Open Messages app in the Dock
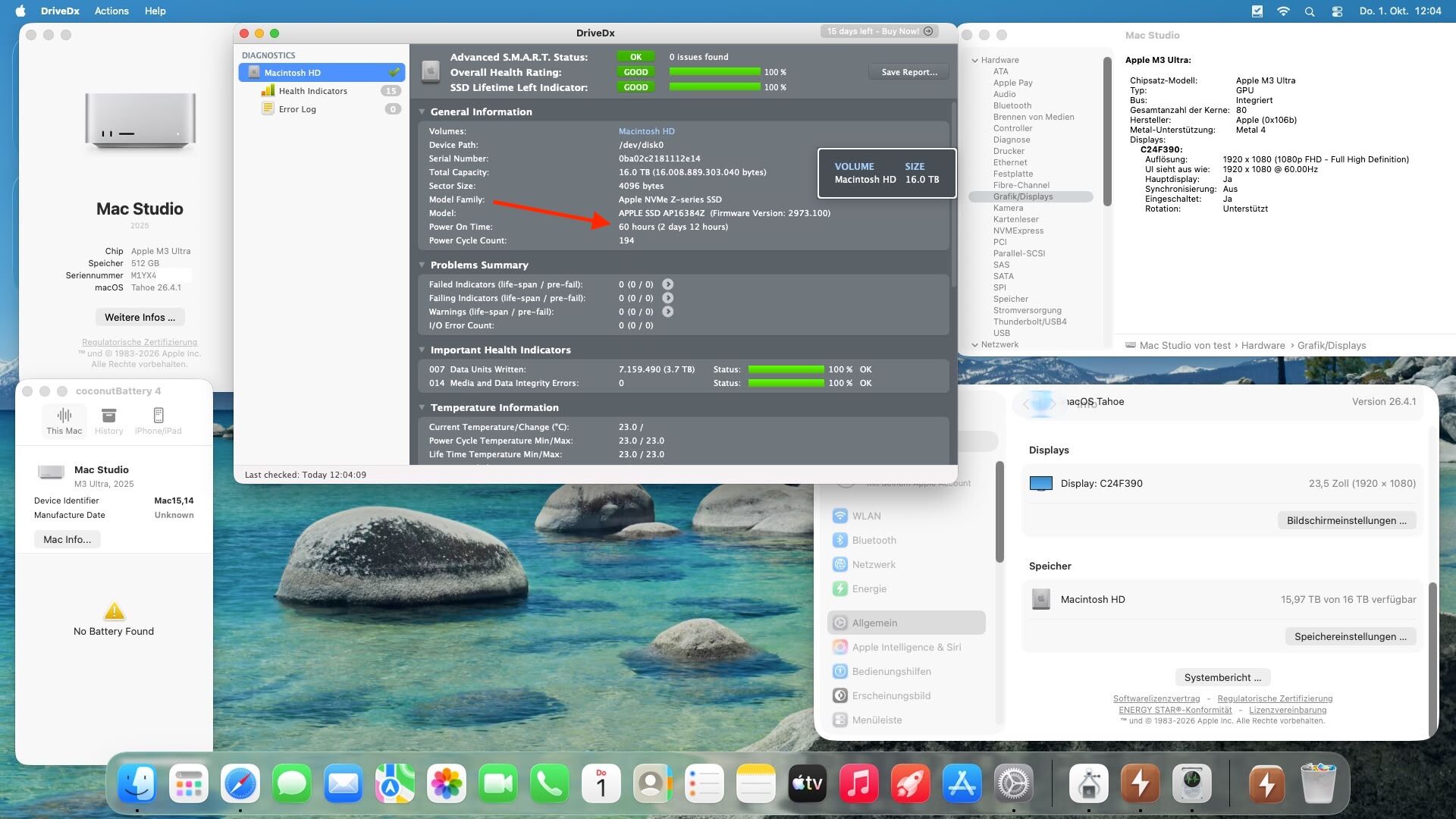1456x819 pixels. click(x=292, y=783)
